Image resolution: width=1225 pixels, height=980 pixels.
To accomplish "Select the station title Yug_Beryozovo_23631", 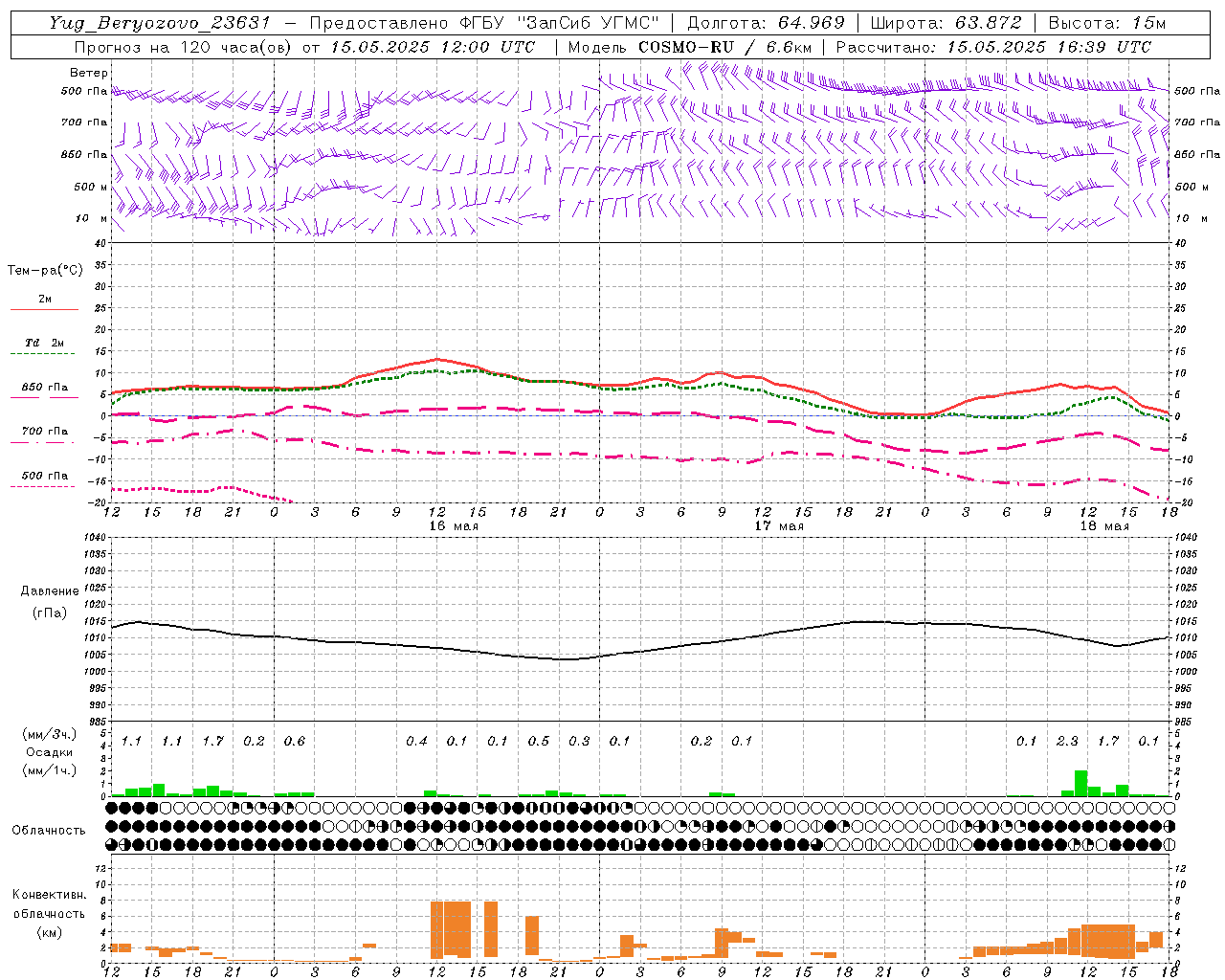I will tap(161, 23).
